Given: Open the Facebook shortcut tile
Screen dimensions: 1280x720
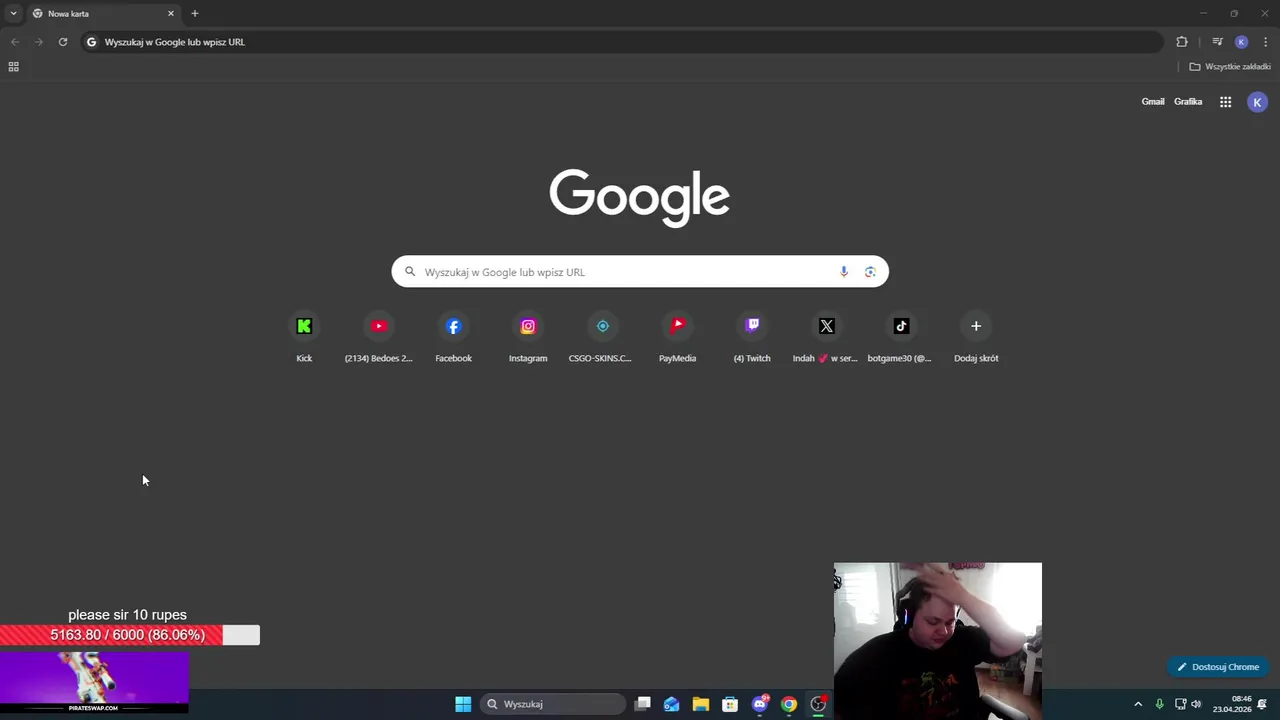Looking at the screenshot, I should (x=453, y=337).
